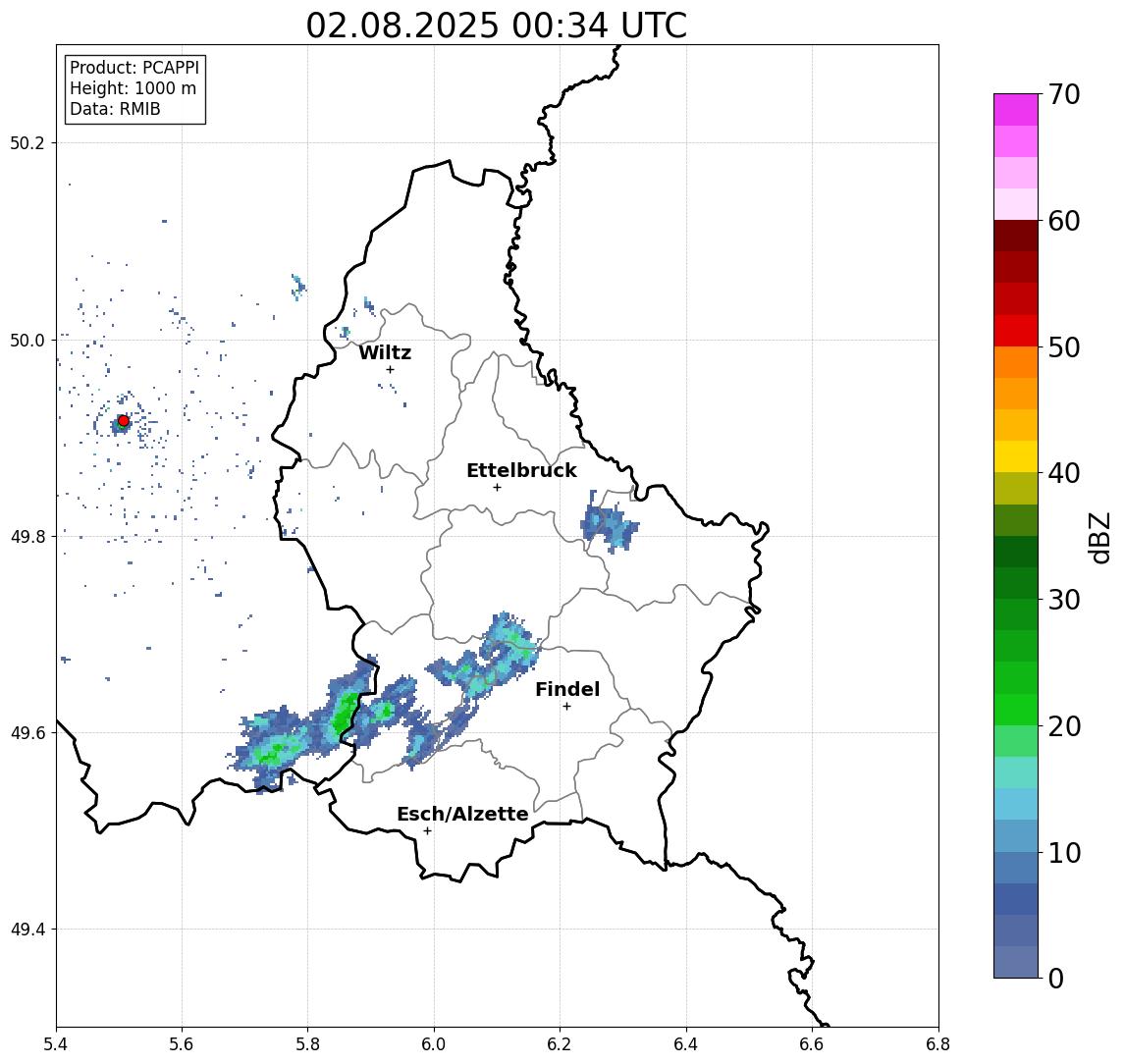Click the Ettelbruck station cross marker
The image size is (1124, 1064).
point(497,488)
